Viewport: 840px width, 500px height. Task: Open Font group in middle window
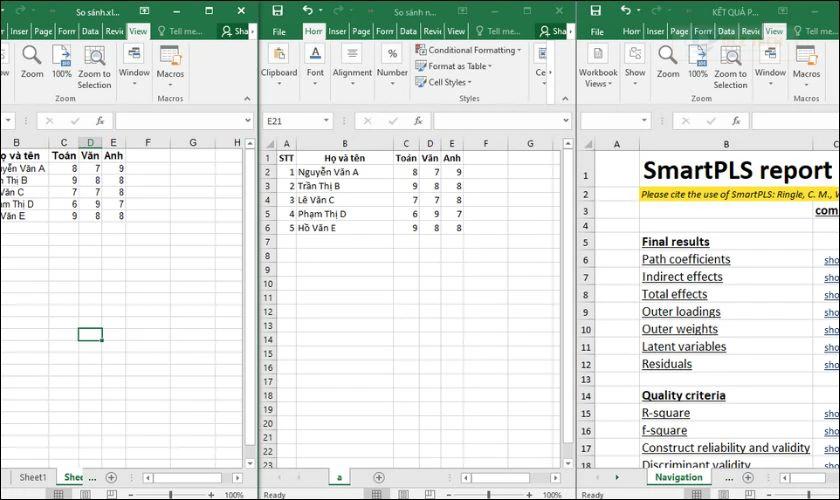click(315, 65)
